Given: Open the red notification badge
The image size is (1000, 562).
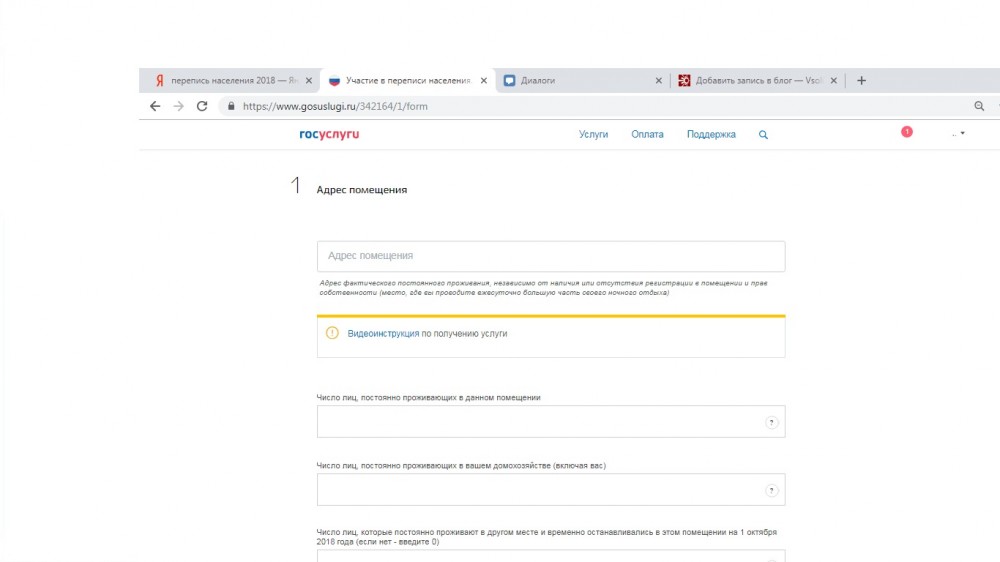Looking at the screenshot, I should click(907, 132).
